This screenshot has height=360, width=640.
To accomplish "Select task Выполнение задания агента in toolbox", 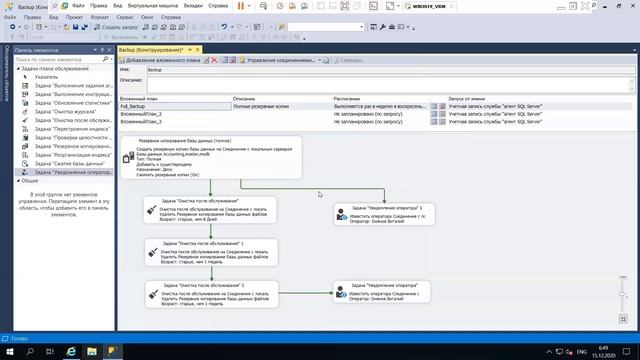I will 64,86.
